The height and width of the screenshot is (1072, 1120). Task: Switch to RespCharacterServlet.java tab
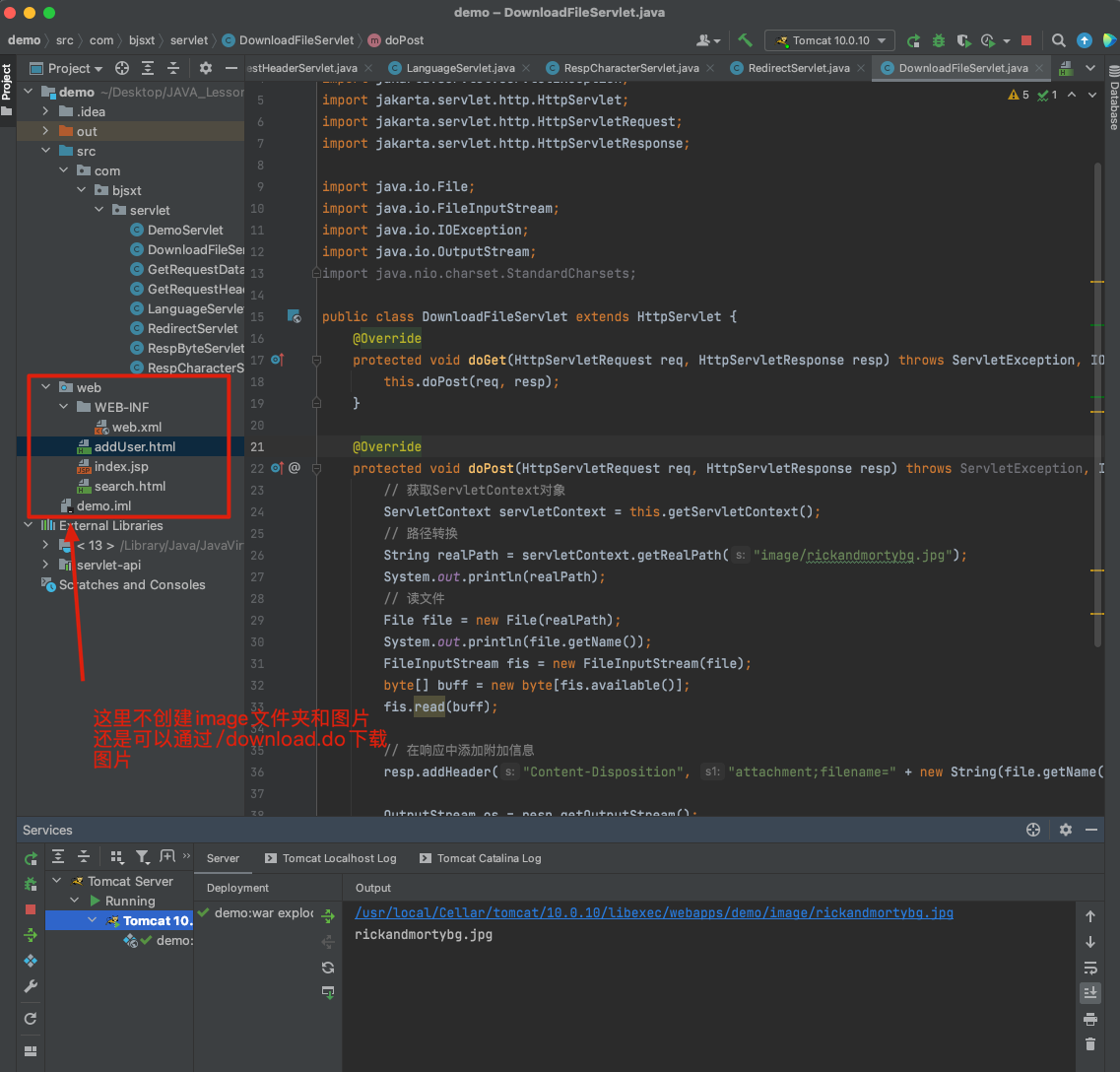pyautogui.click(x=630, y=68)
